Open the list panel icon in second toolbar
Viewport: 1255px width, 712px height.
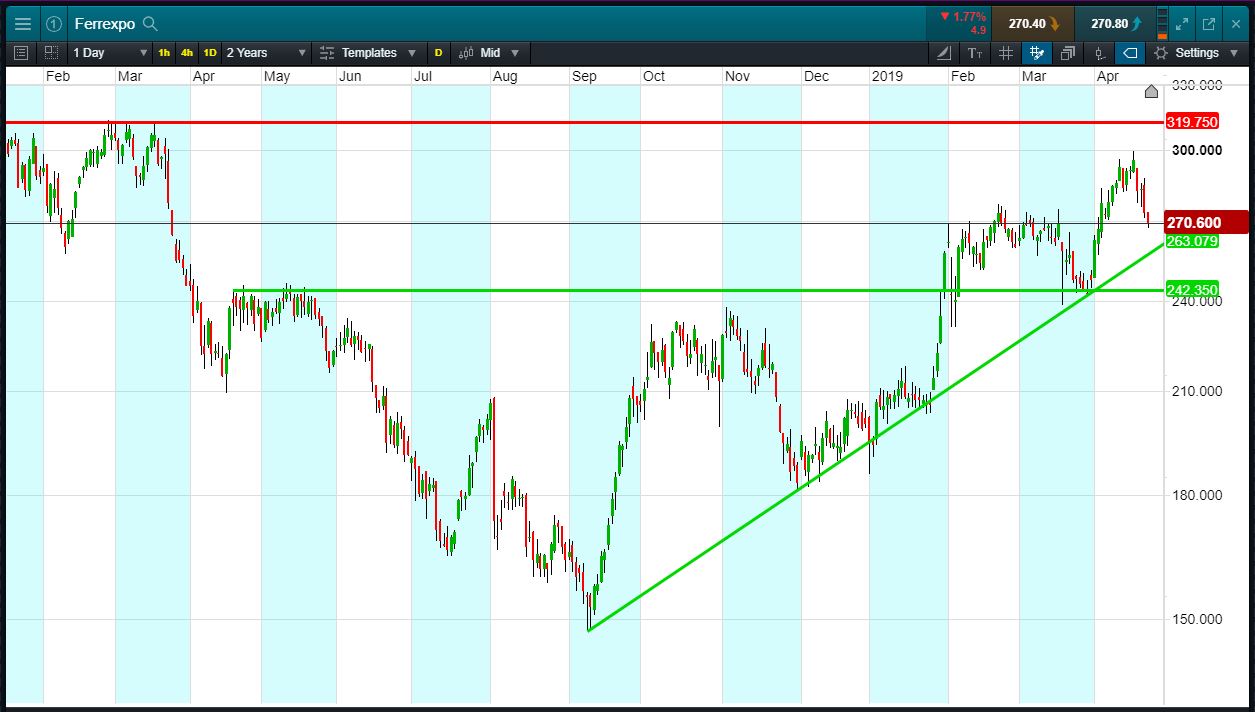[x=22, y=52]
